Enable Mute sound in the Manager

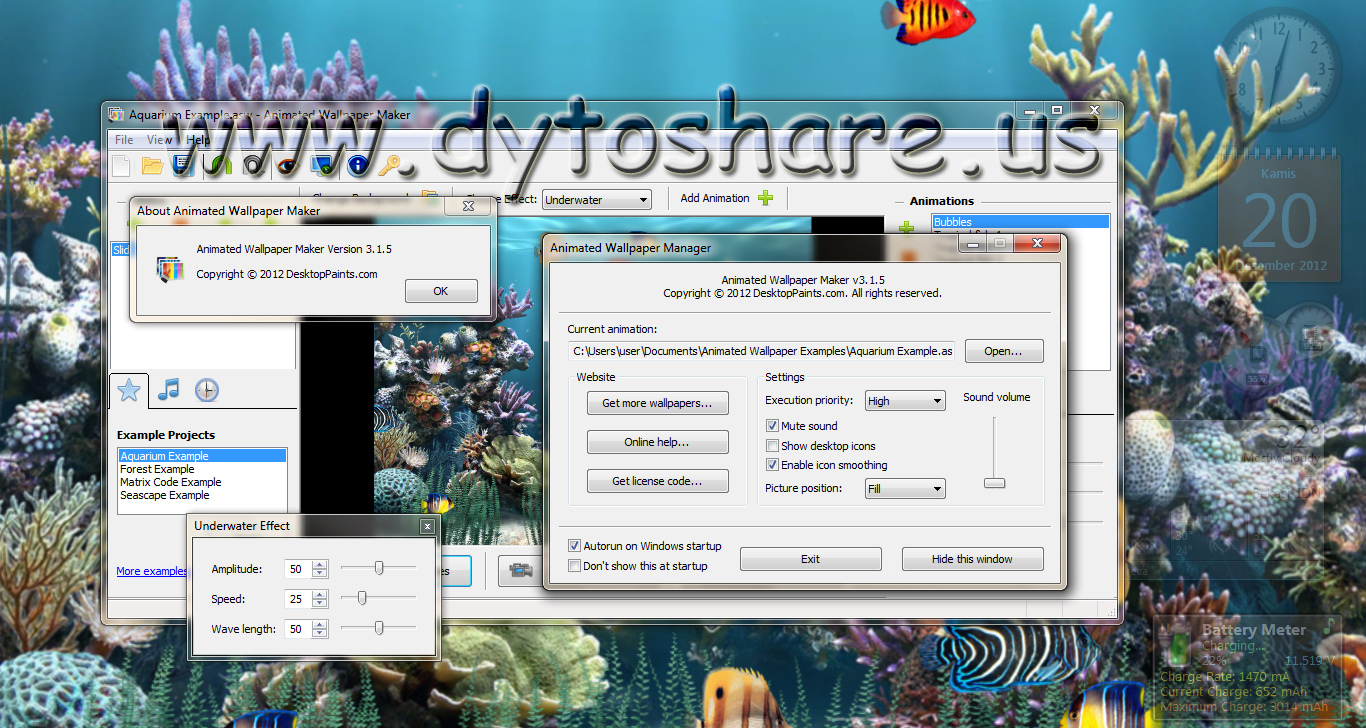772,425
